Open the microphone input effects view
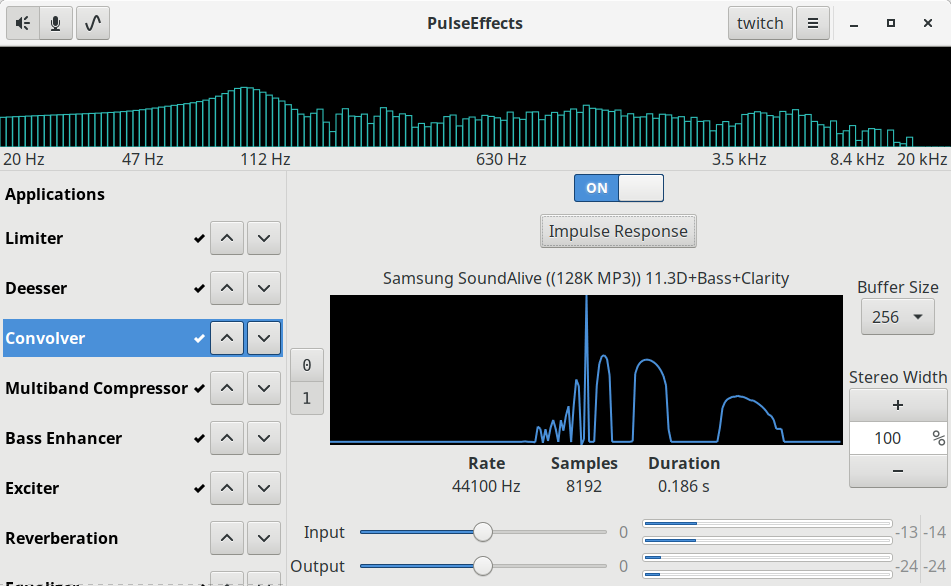The height and width of the screenshot is (586, 951). point(56,23)
